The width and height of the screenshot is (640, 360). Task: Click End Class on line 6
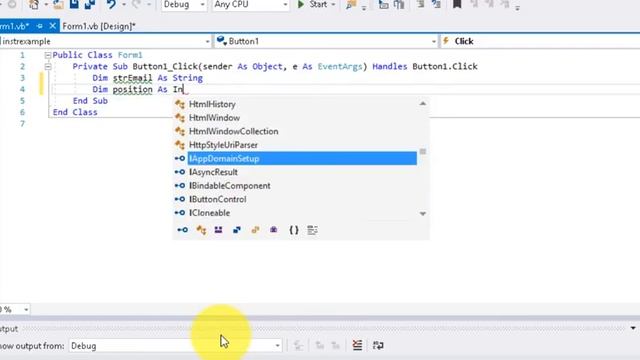point(75,112)
